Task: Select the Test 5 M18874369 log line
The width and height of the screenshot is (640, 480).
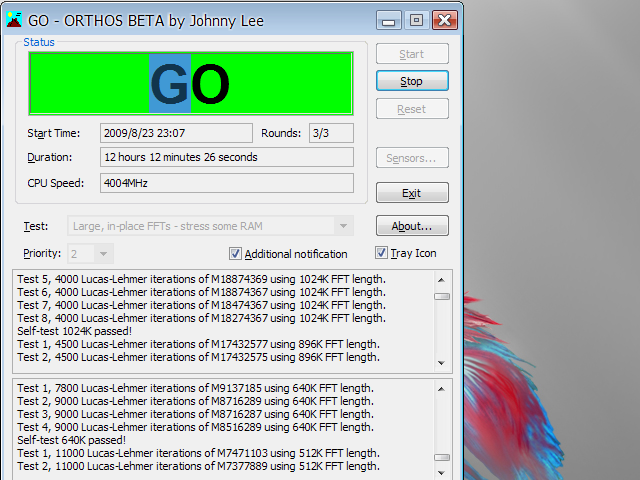Action: (201, 279)
